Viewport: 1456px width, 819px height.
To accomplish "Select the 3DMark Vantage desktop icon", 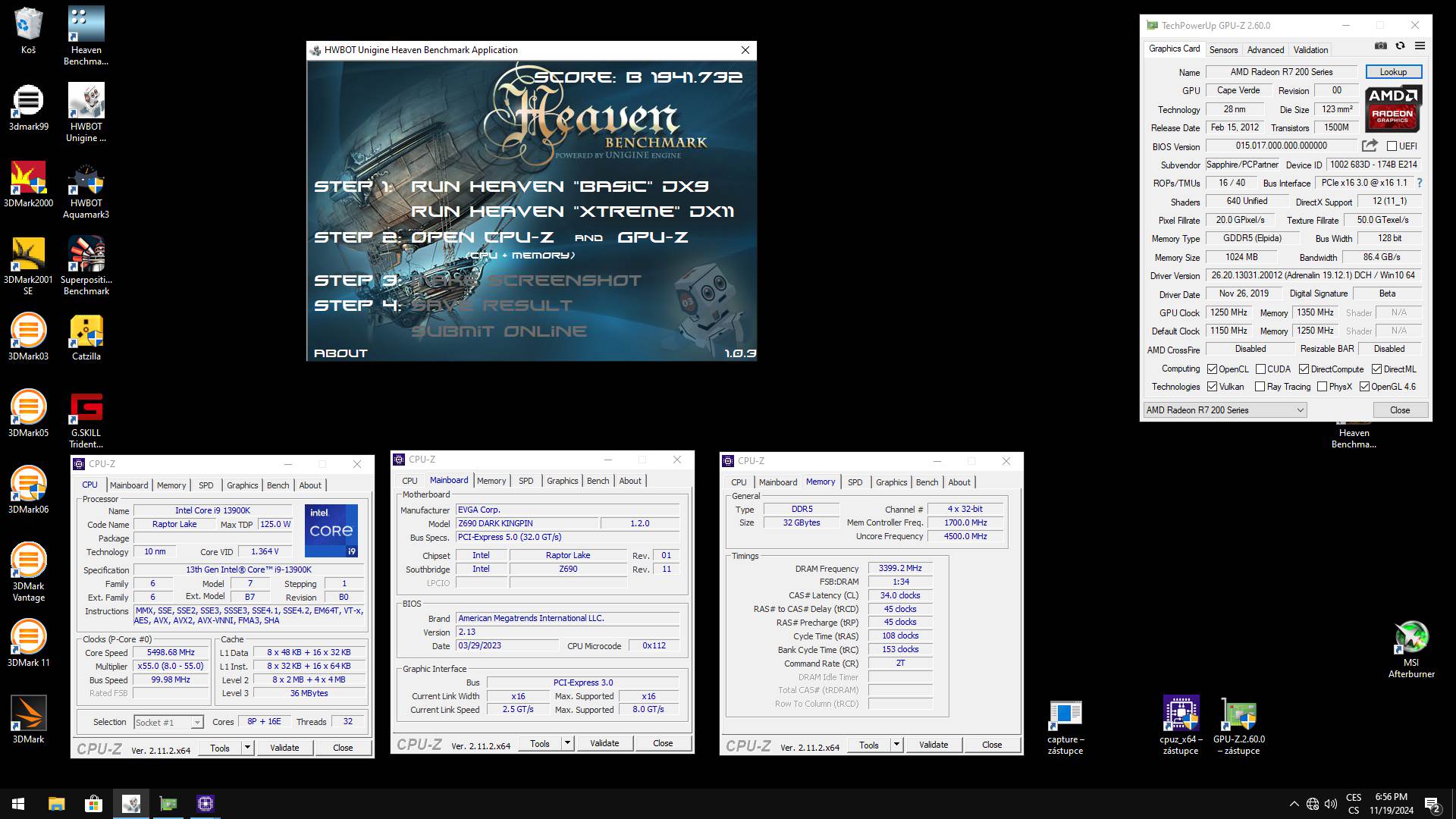I will click(28, 573).
